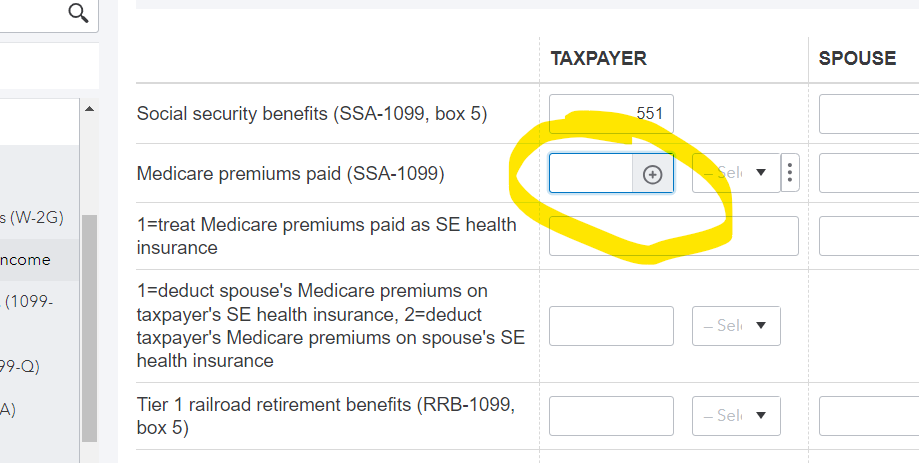Expand dropdown for deduct spouse's Medicare premiums
The height and width of the screenshot is (463, 919).
pos(736,326)
